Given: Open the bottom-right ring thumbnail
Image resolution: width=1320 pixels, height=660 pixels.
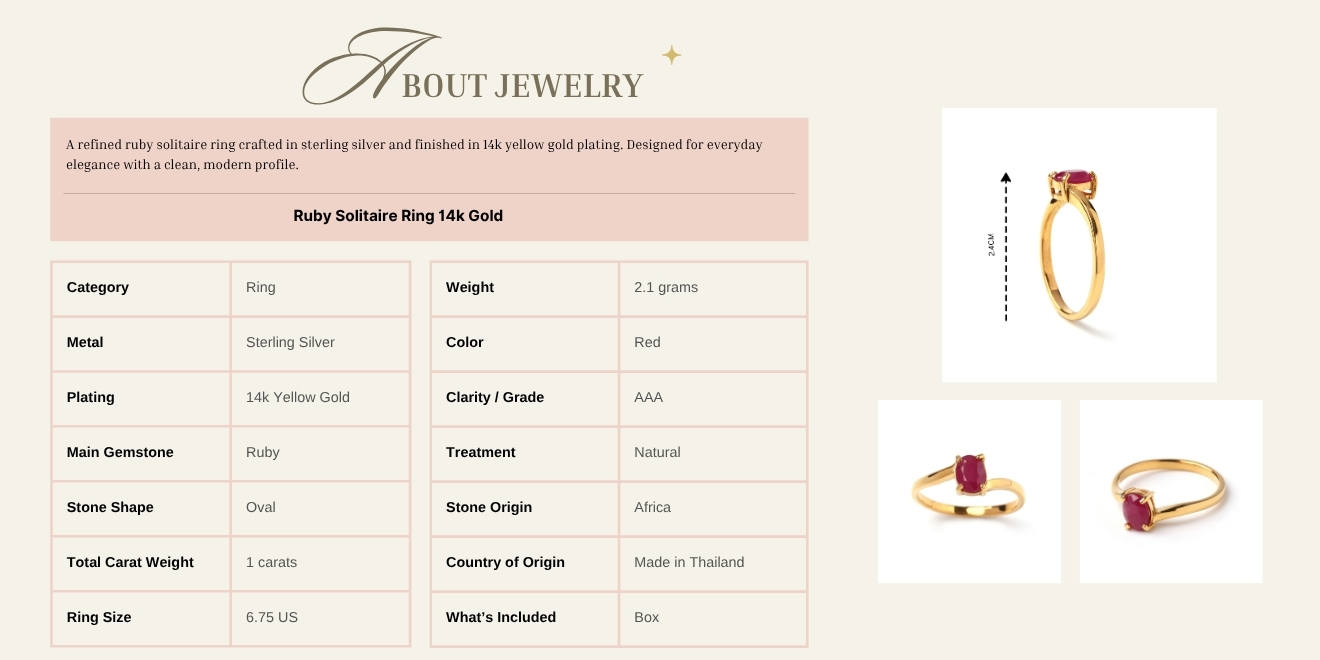Looking at the screenshot, I should pos(1171,491).
